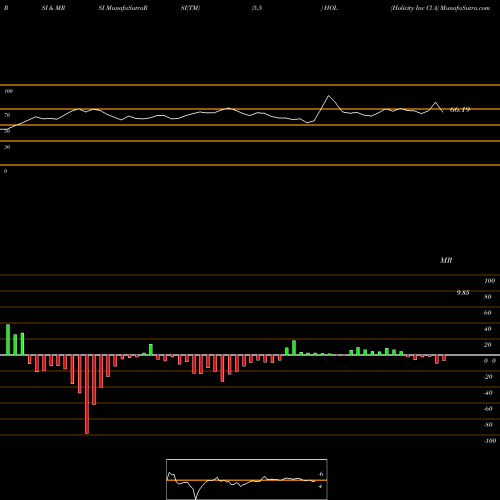Viewport: 500px width, 500px height.
Task: Click the 9.85 value in MR panel
Action: [463, 293]
